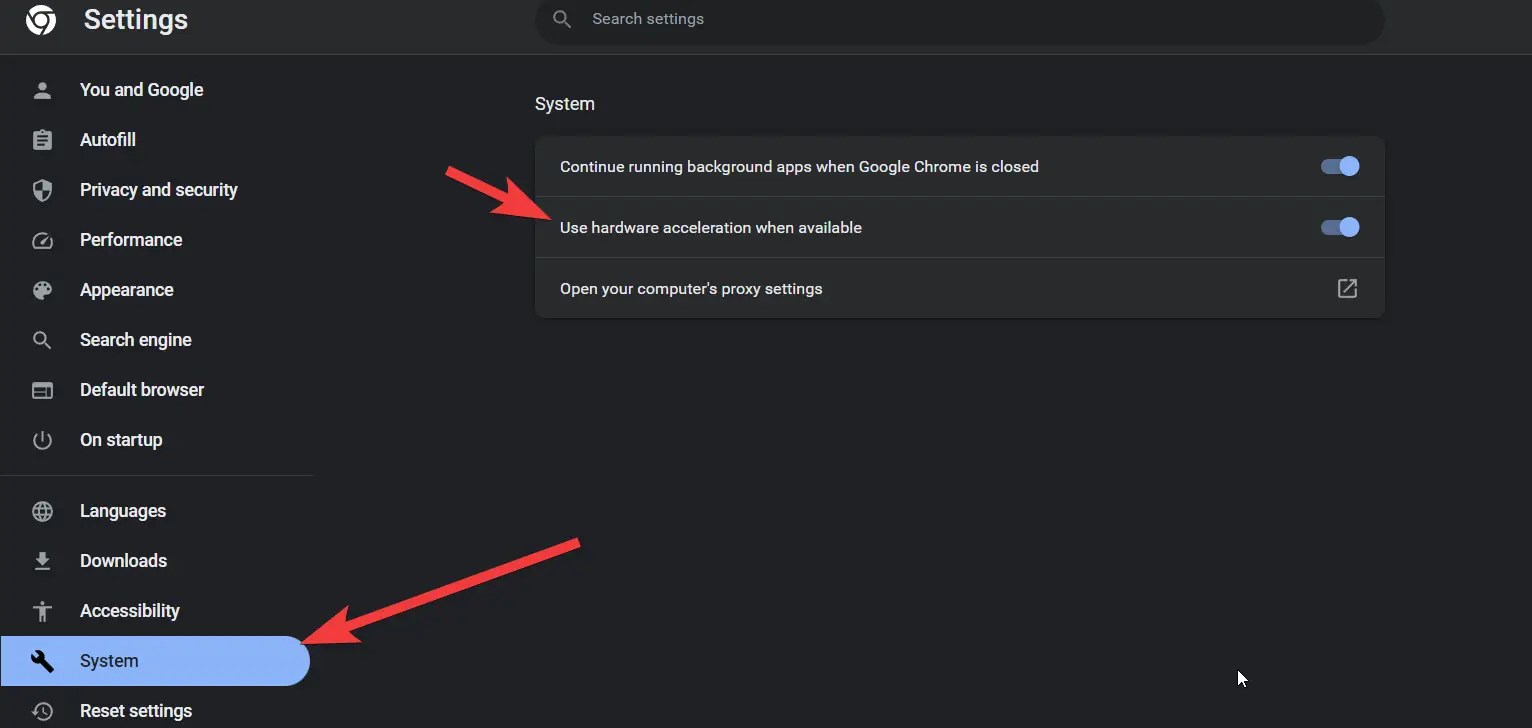
Task: Click the Search engine sidebar entry
Action: (136, 339)
